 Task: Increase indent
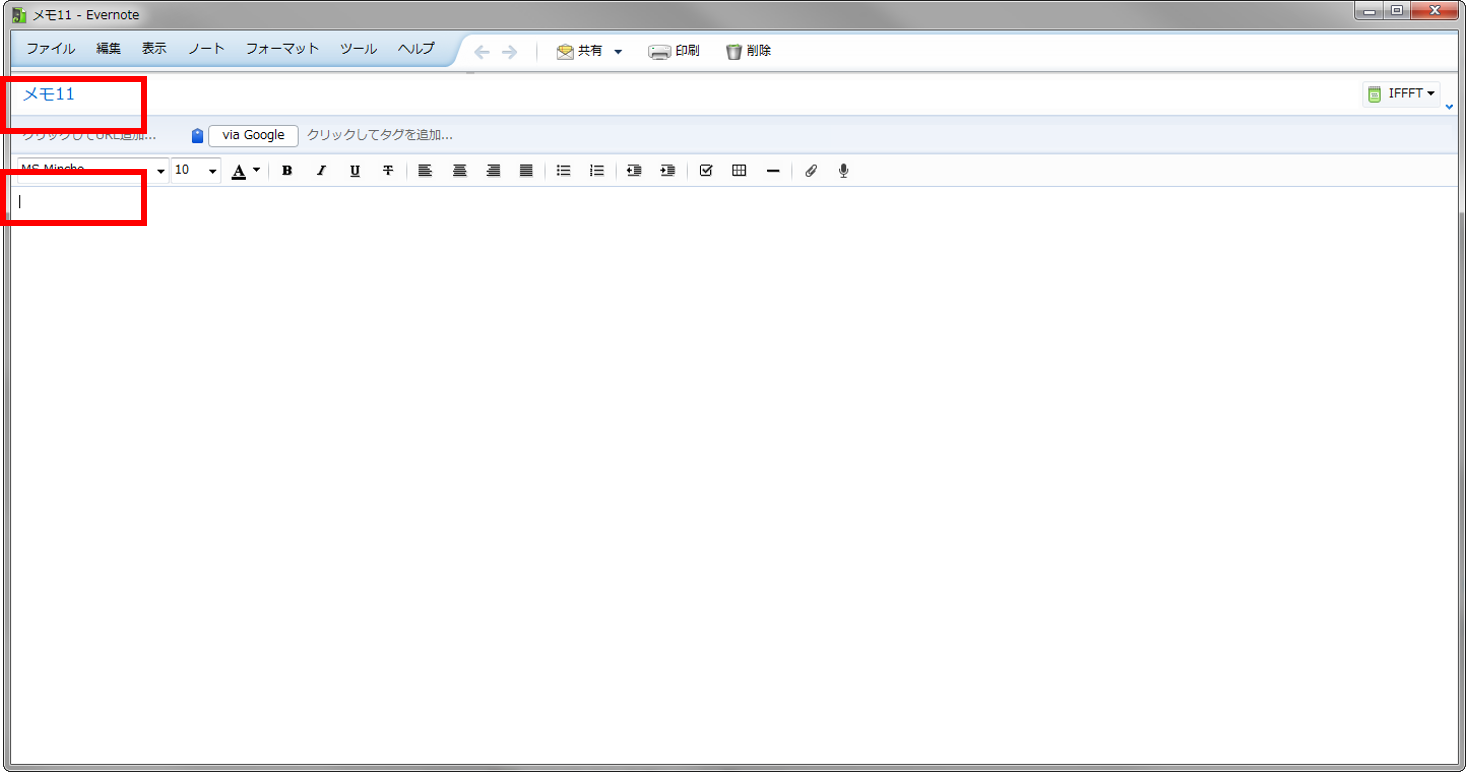(668, 171)
